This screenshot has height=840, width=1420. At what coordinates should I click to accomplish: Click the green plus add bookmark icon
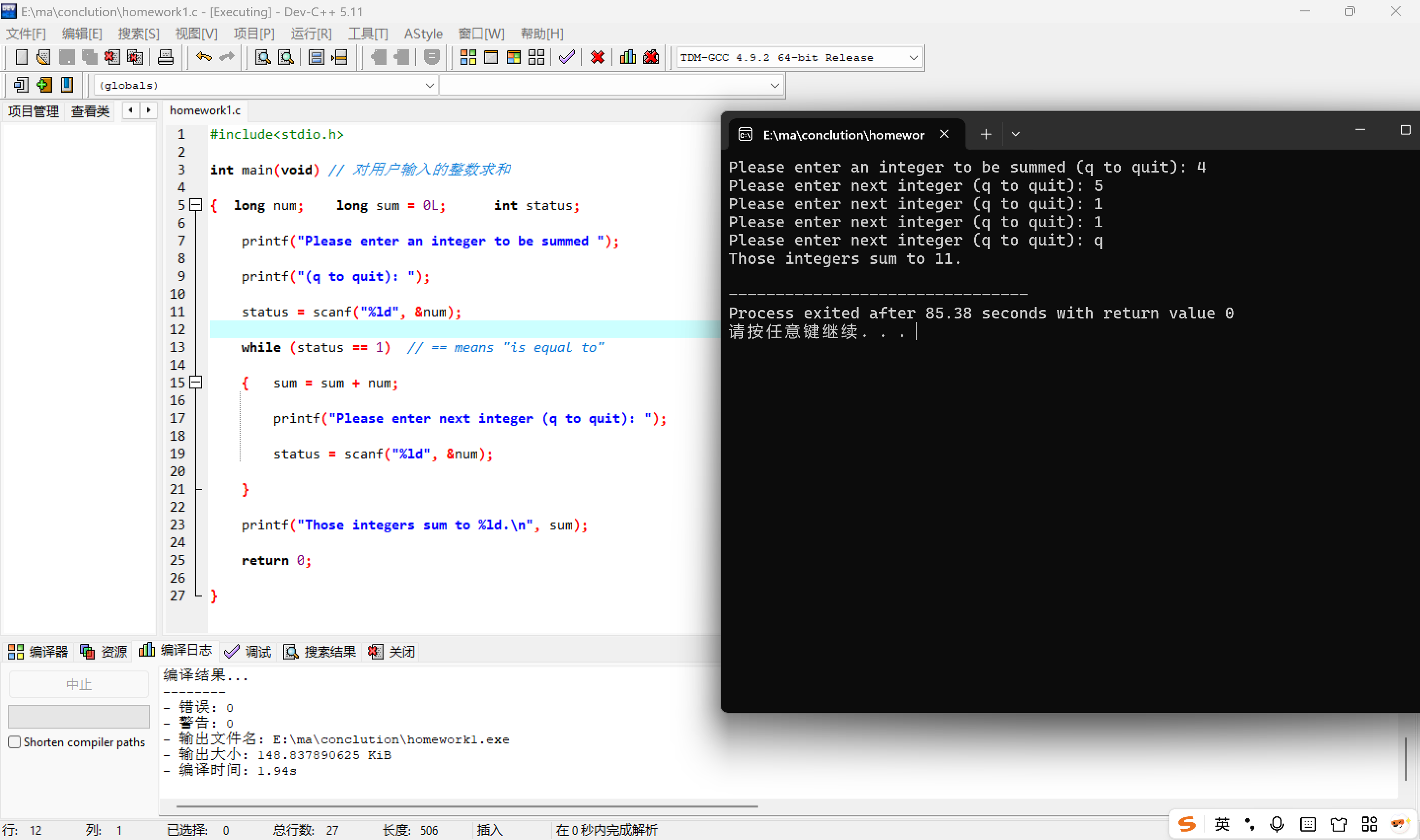(44, 85)
